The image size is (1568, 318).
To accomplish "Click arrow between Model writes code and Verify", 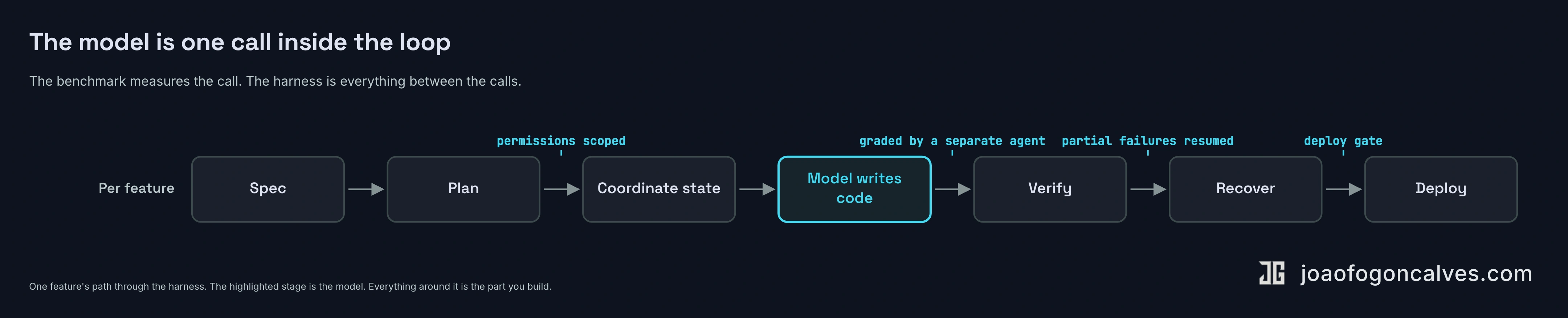I will coord(953,189).
